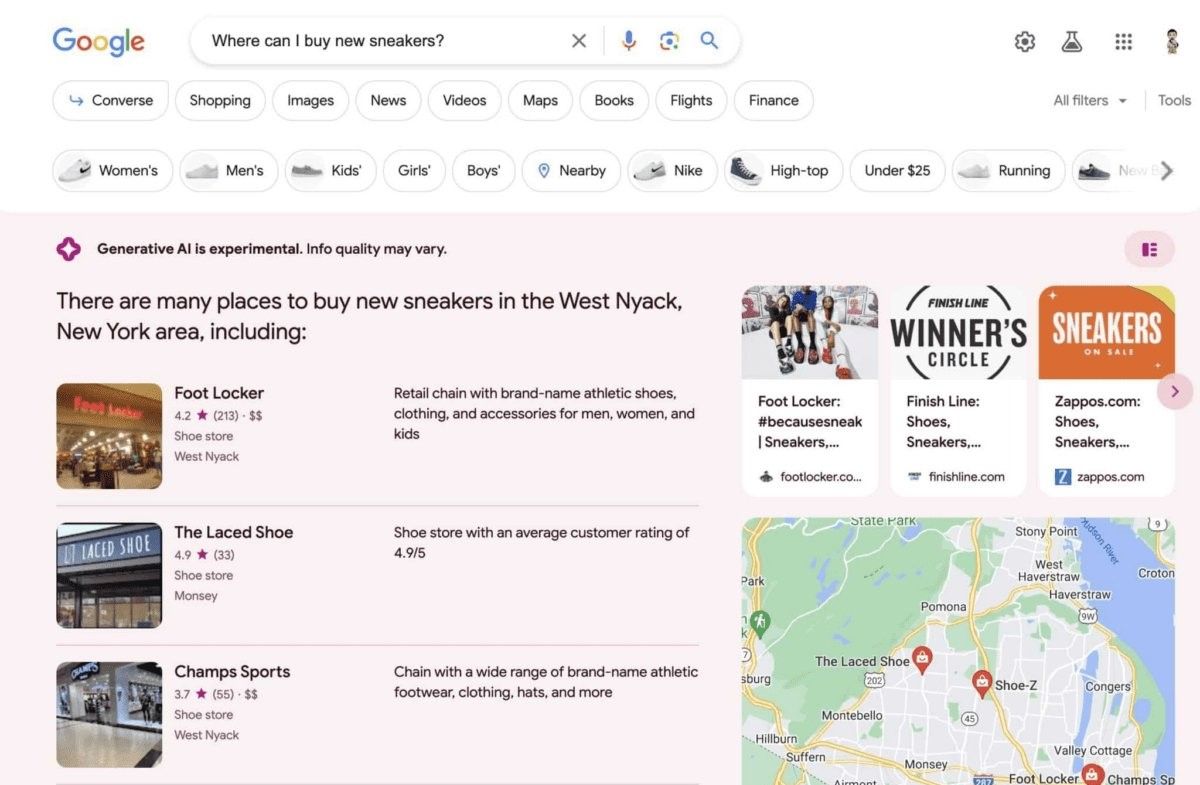Start voice search with the microphone icon

(x=628, y=41)
